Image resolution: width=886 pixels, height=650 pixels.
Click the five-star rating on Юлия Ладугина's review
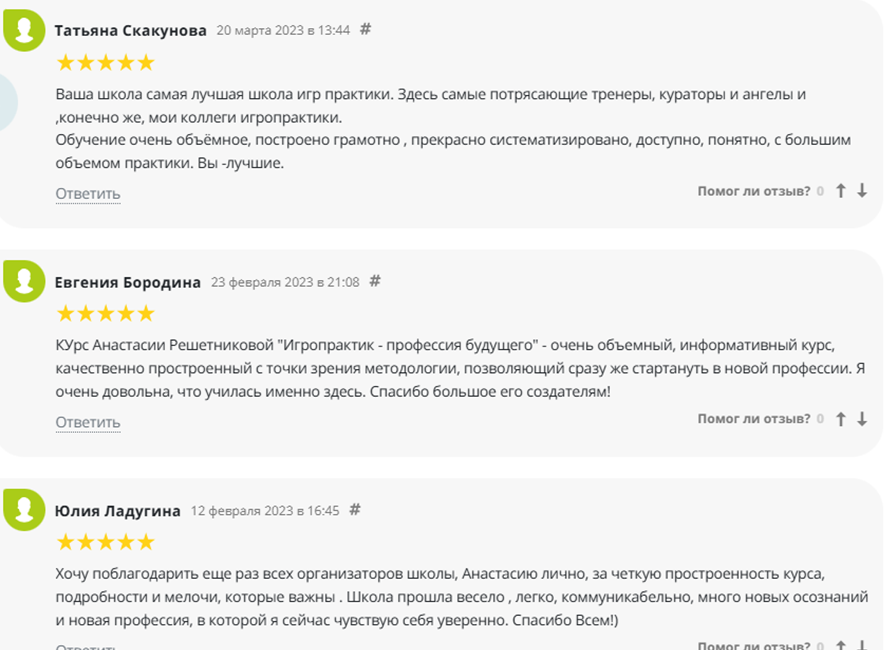tap(105, 543)
